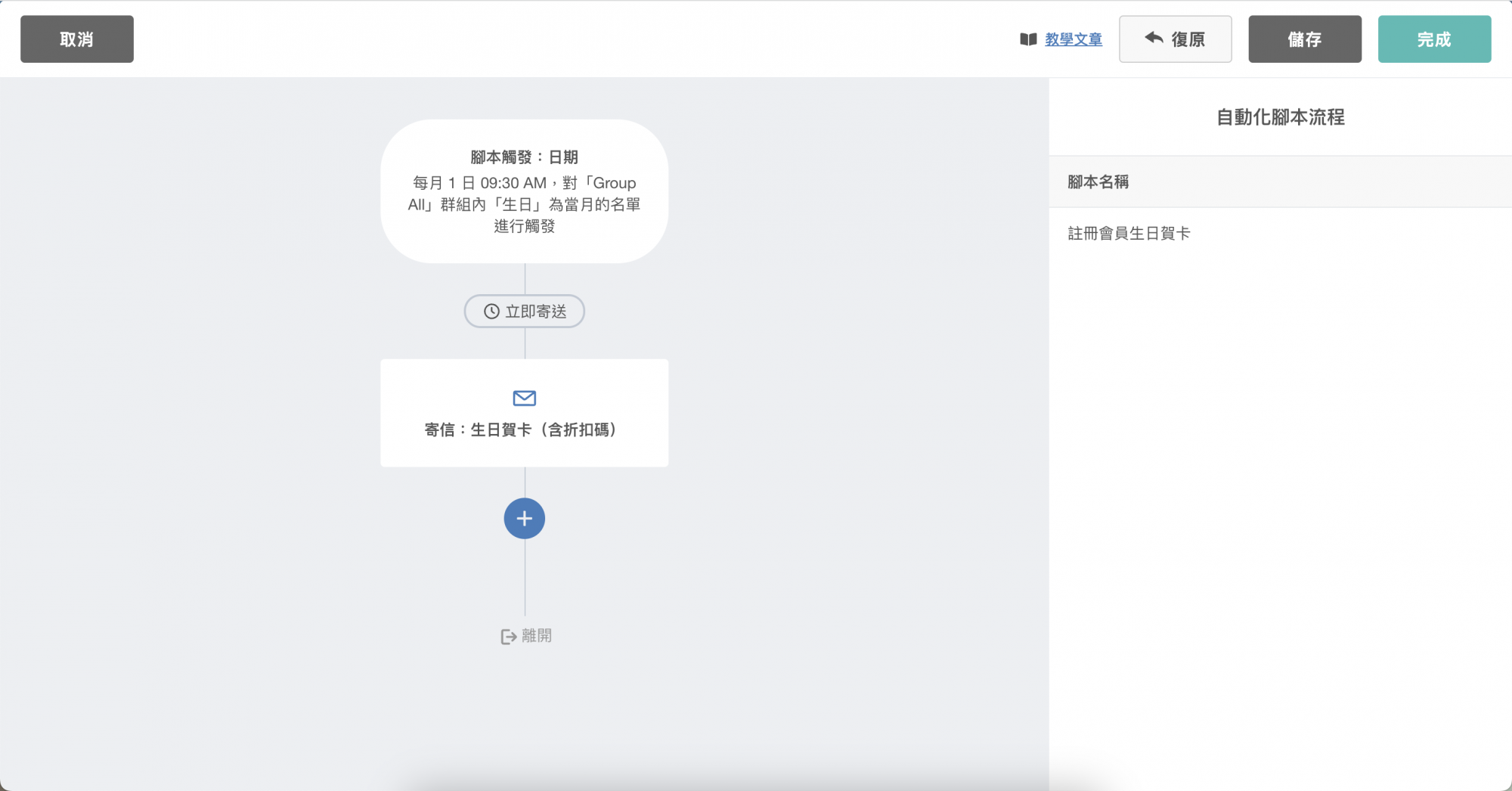The height and width of the screenshot is (791, 1512).
Task: Select the 寄信：生日賀卡（含折扣碼） node
Action: pos(525,413)
